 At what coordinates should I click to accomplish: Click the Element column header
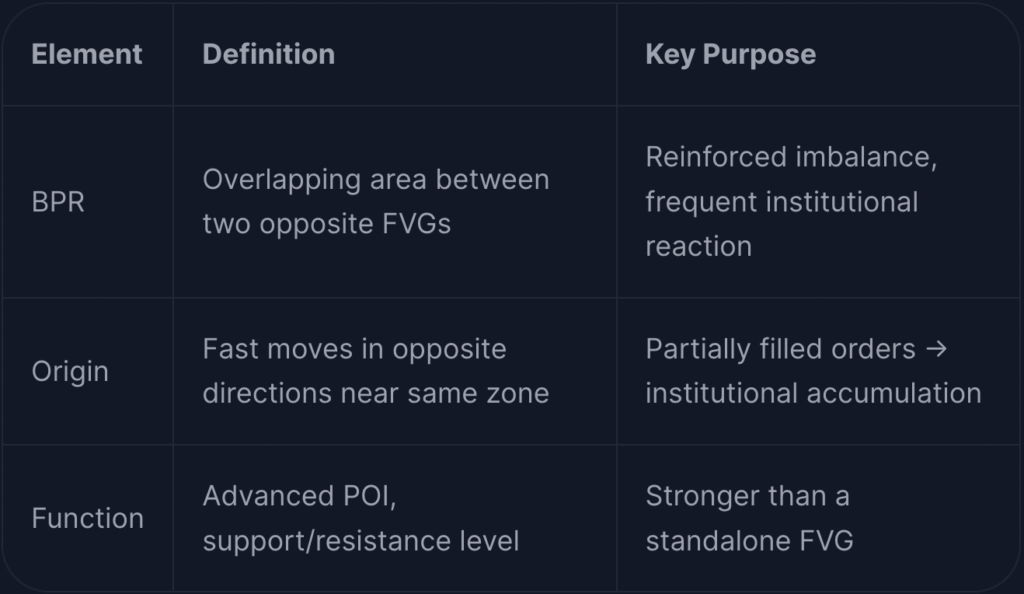[x=87, y=54]
